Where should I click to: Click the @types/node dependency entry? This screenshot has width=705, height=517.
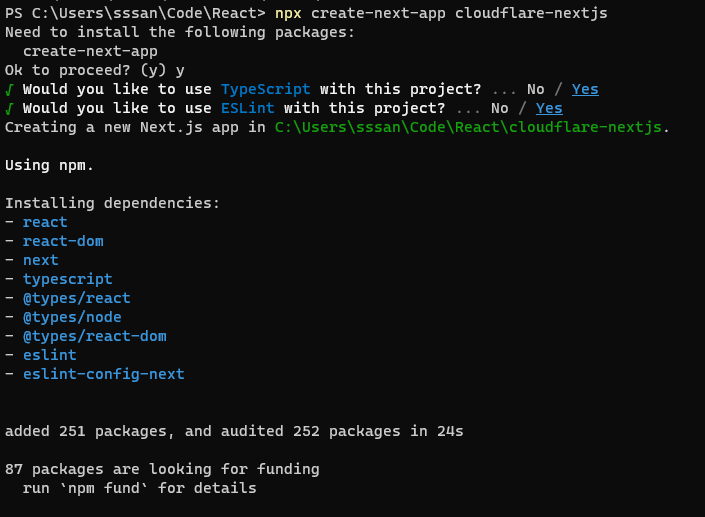point(72,317)
